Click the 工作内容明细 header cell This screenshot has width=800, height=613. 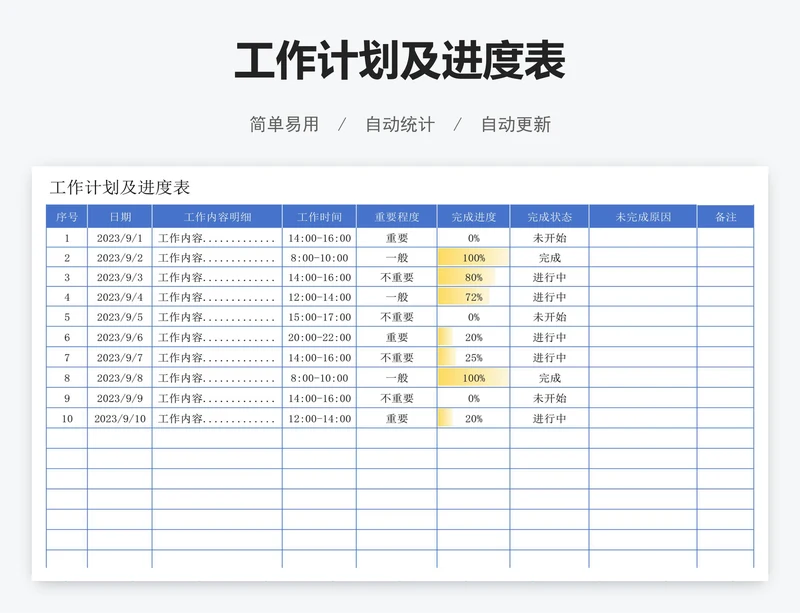[x=217, y=217]
